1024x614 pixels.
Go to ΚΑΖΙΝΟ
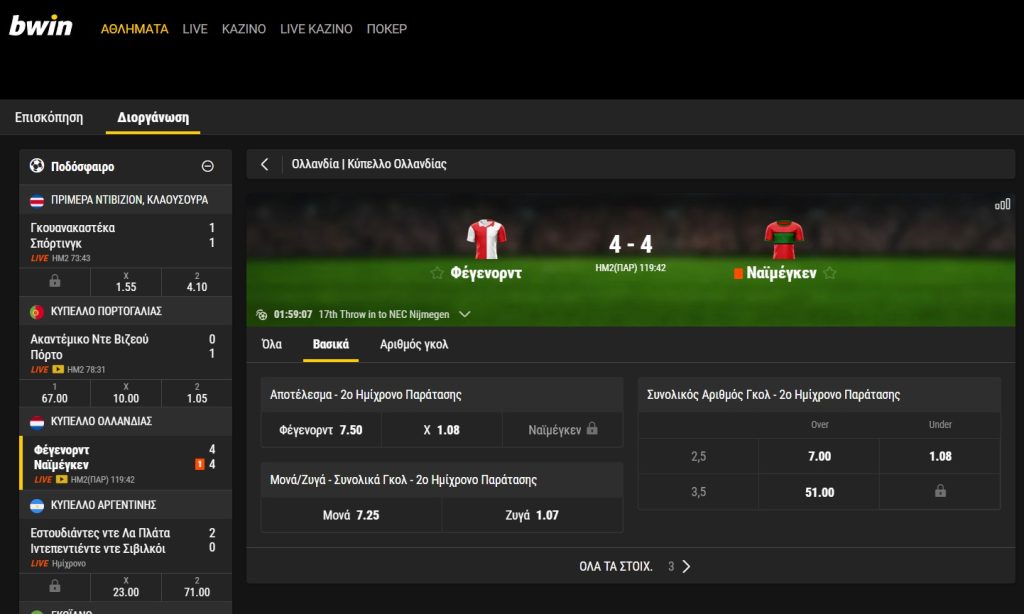coord(244,29)
